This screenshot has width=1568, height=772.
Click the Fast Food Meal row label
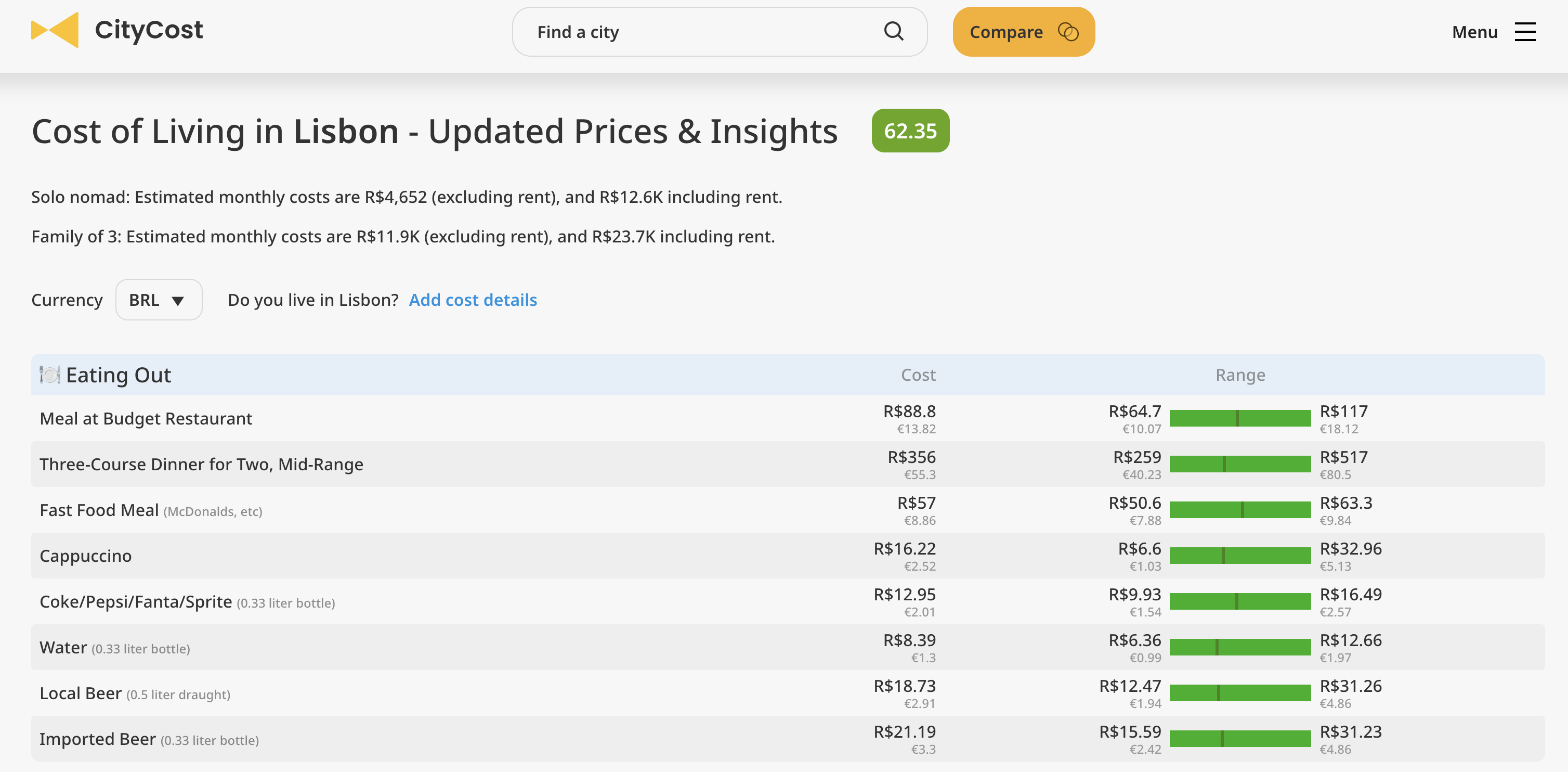pos(99,510)
